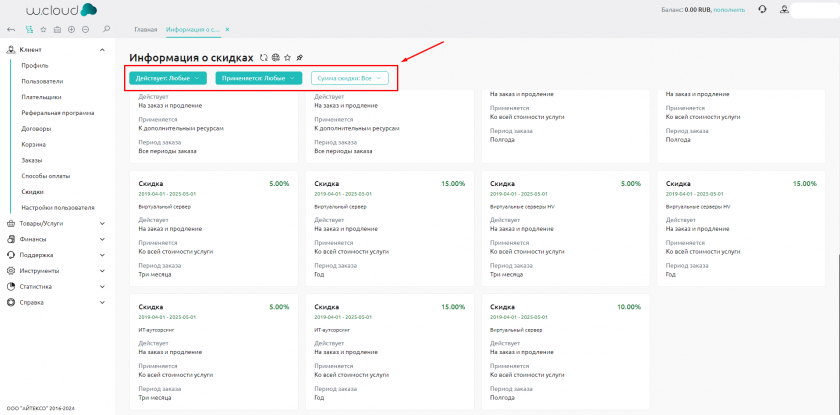This screenshot has width=840, height=415.
Task: Open 'Реферальная программа' in the sidebar
Action: (58, 113)
